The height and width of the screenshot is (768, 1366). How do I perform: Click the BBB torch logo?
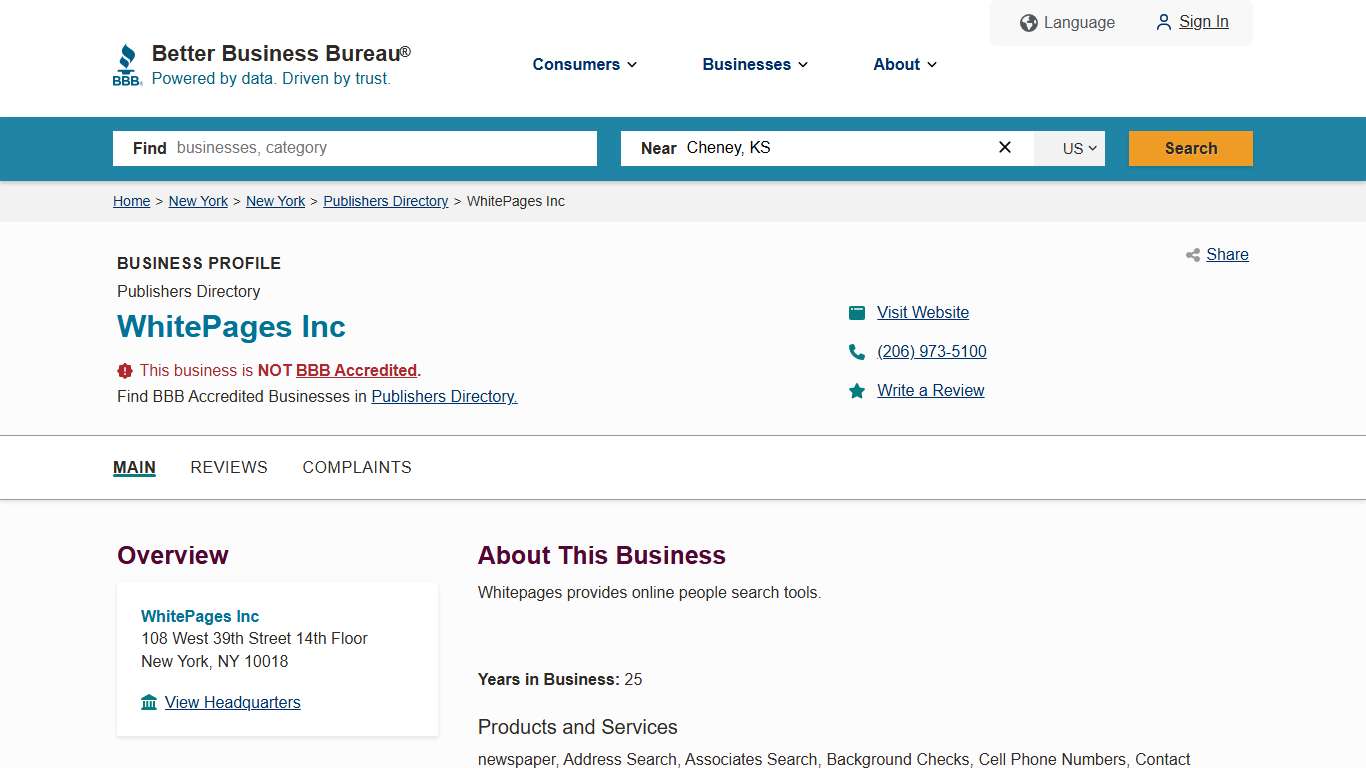tap(127, 63)
